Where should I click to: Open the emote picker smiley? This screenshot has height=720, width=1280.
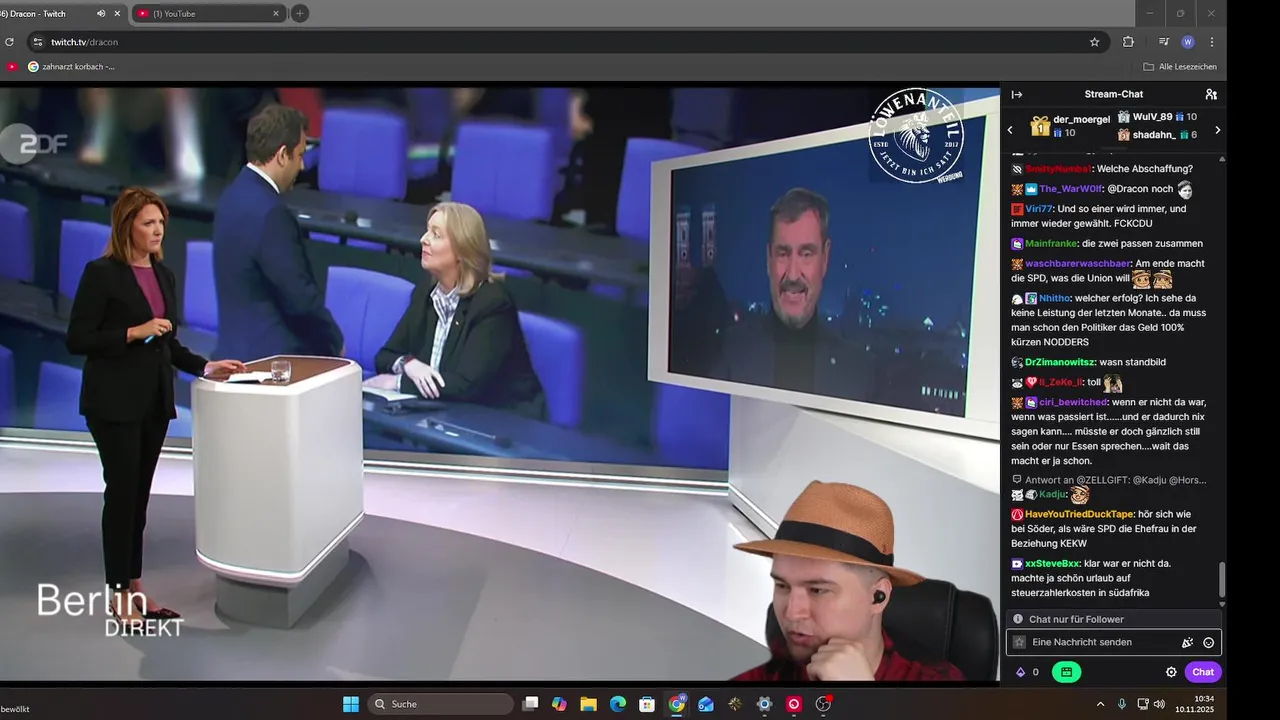pos(1208,643)
